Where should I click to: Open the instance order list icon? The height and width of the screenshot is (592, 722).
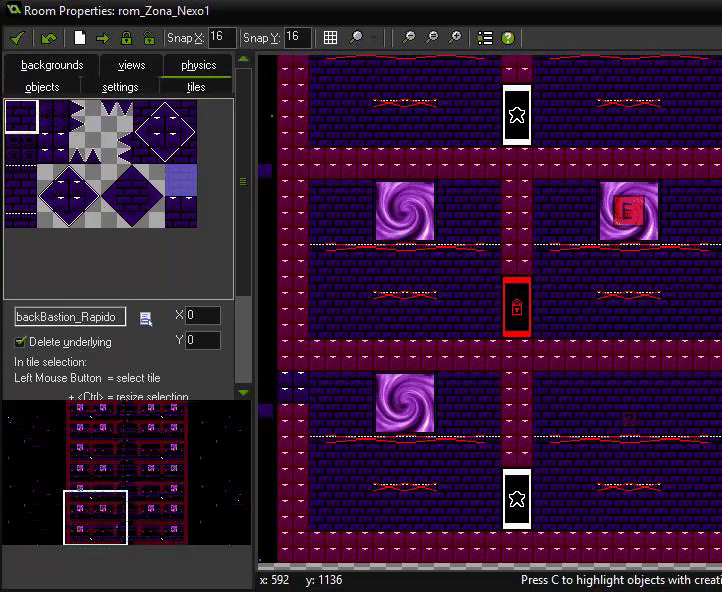click(x=485, y=38)
